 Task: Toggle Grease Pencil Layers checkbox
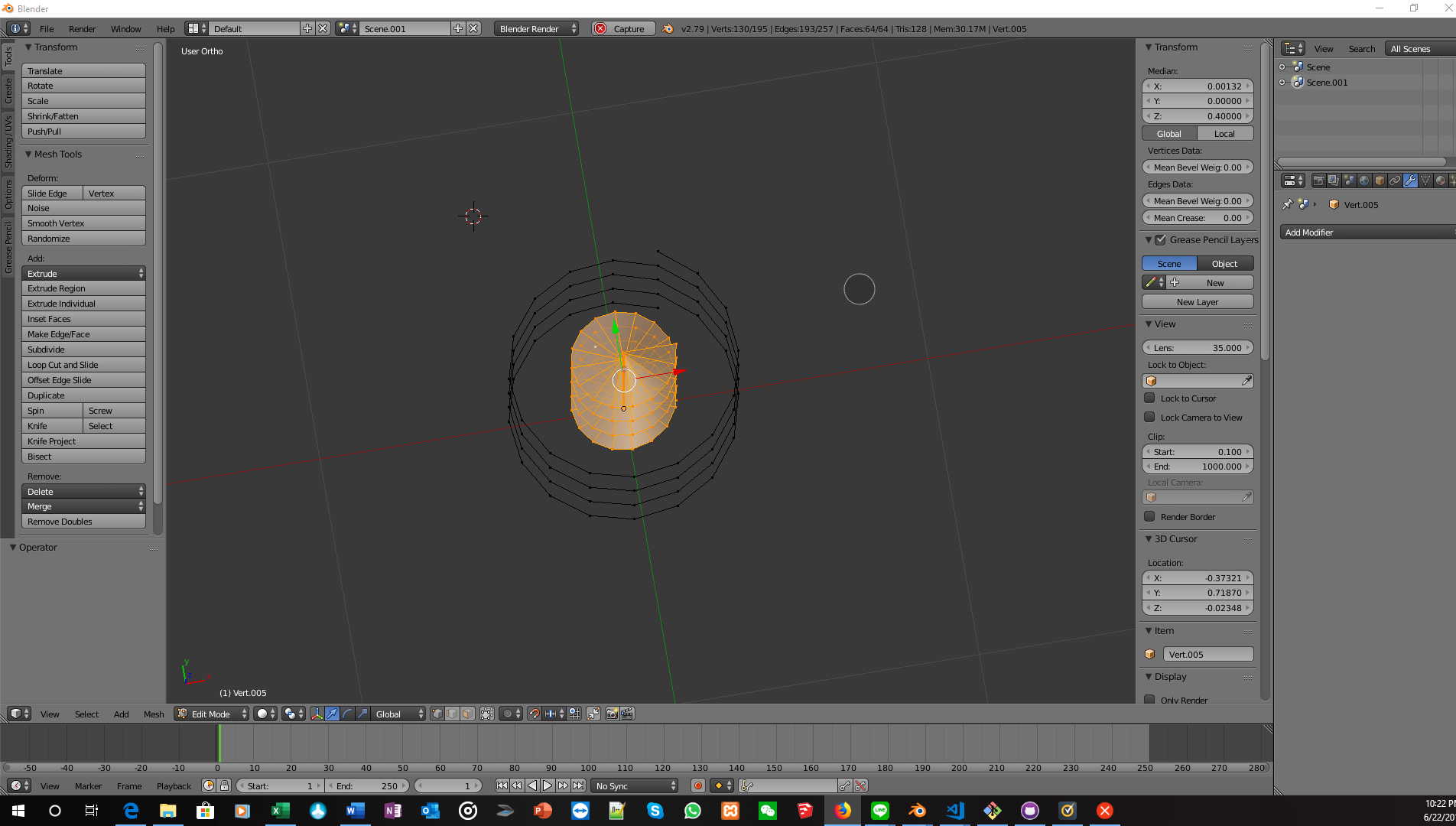click(1161, 239)
